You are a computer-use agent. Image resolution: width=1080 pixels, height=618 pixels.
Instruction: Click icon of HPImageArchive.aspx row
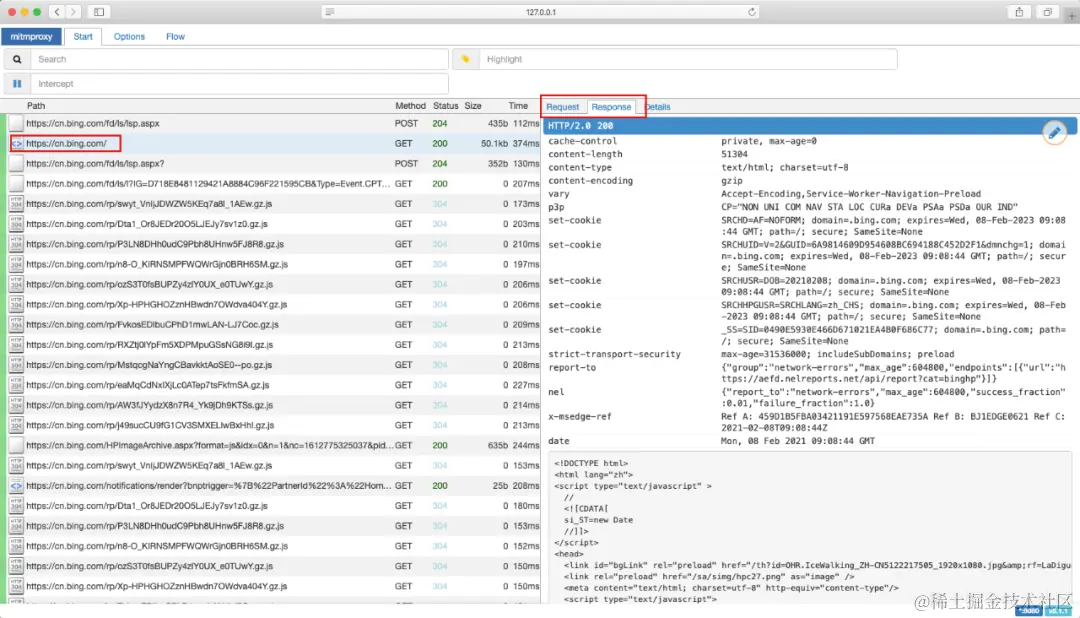(x=17, y=445)
